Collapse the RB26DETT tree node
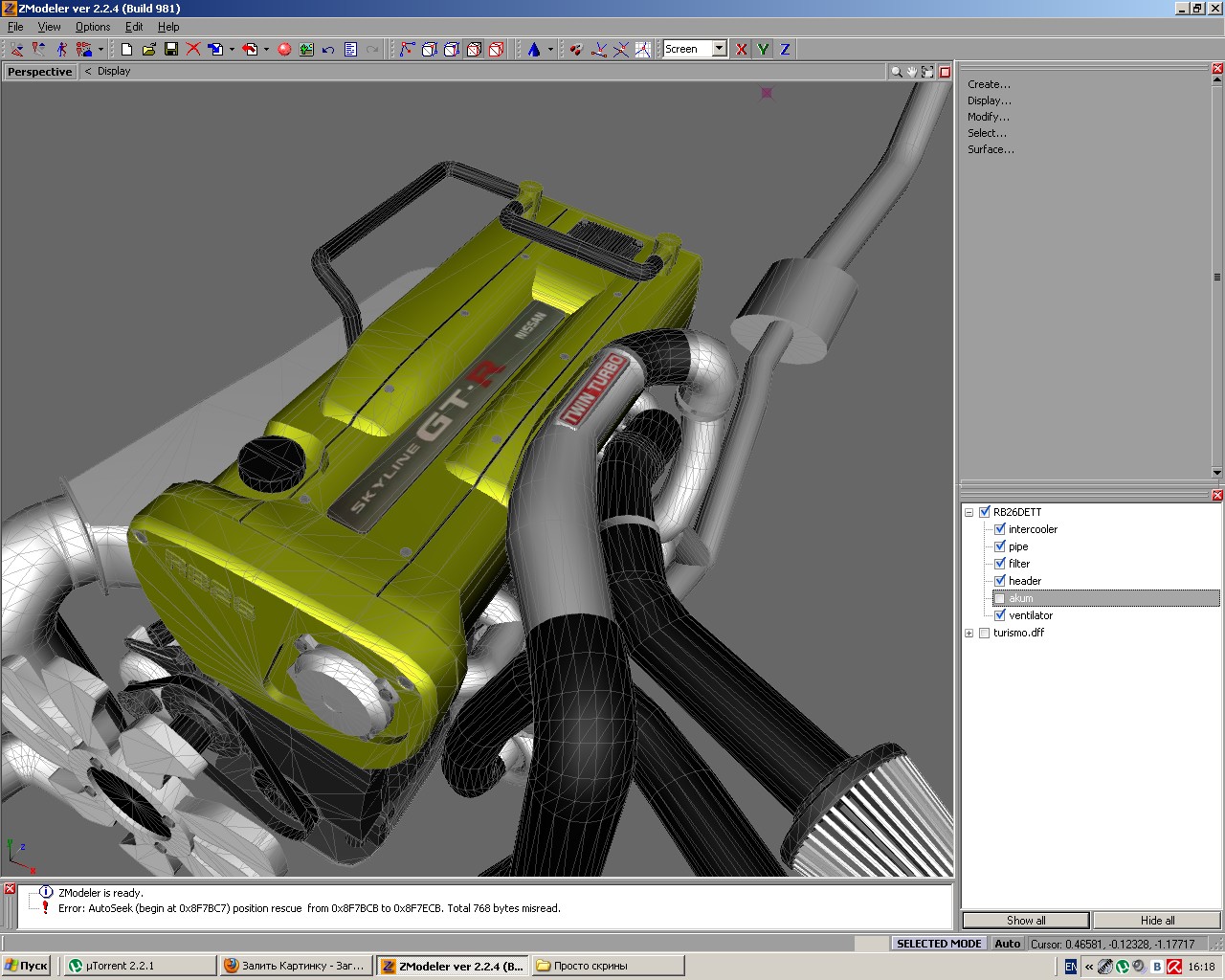The width and height of the screenshot is (1225, 980). [x=969, y=512]
